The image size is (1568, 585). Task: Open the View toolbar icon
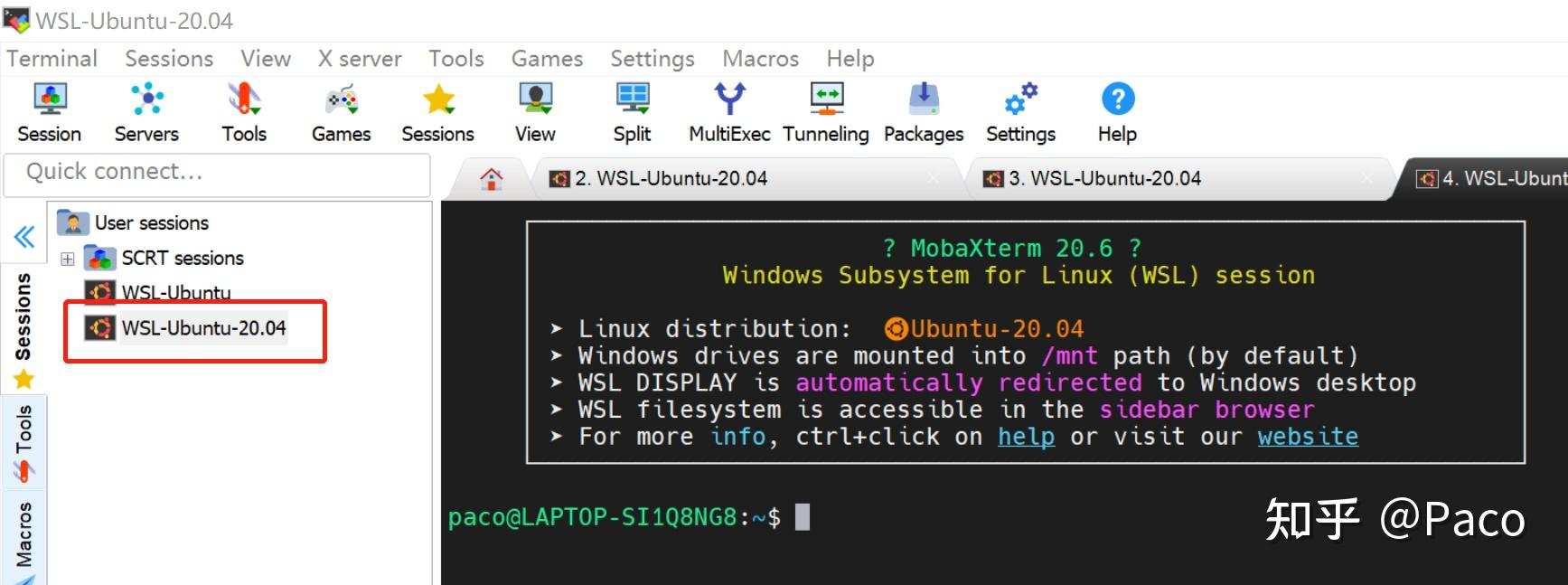coord(536,98)
